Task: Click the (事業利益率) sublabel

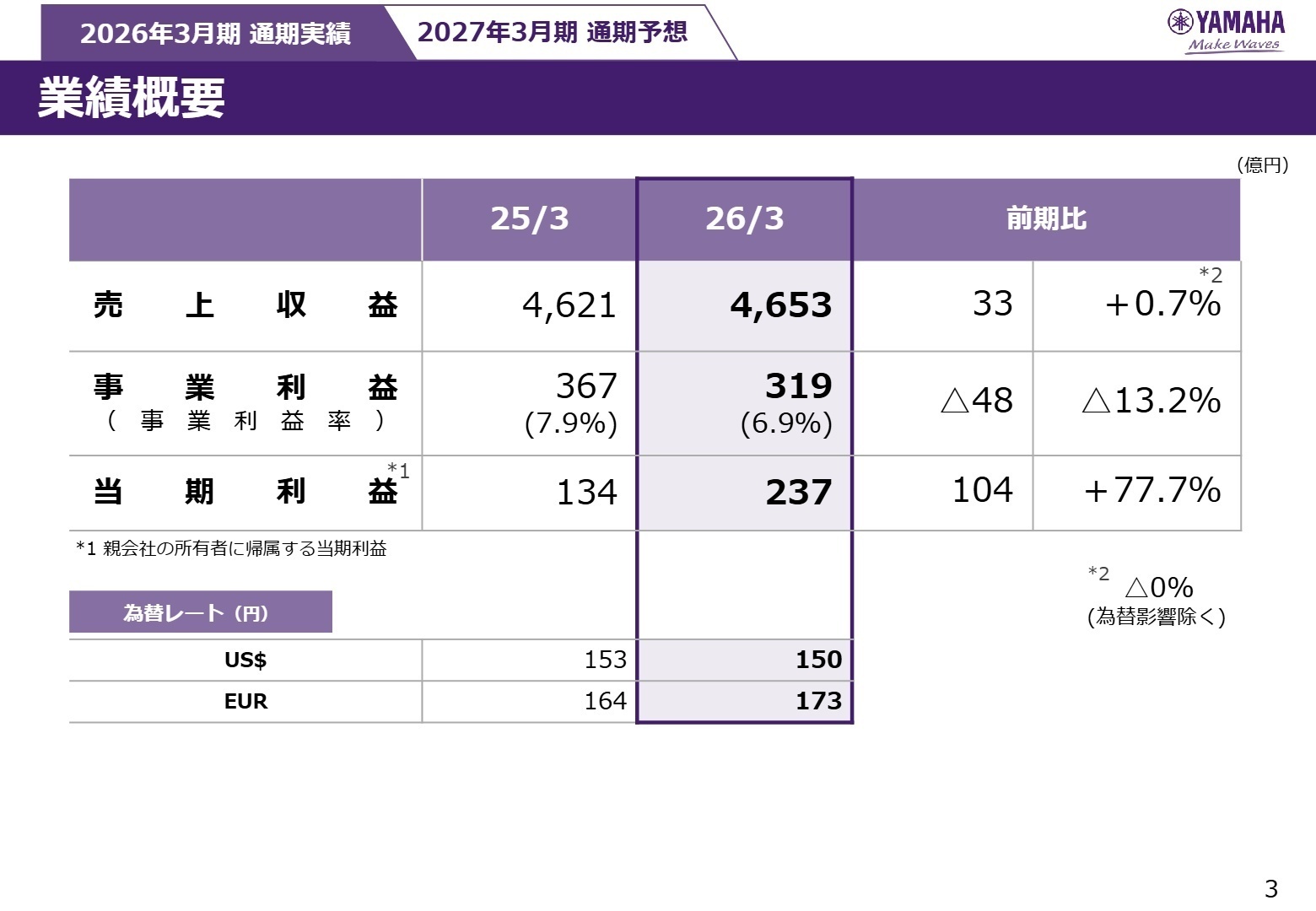Action: pyautogui.click(x=245, y=420)
